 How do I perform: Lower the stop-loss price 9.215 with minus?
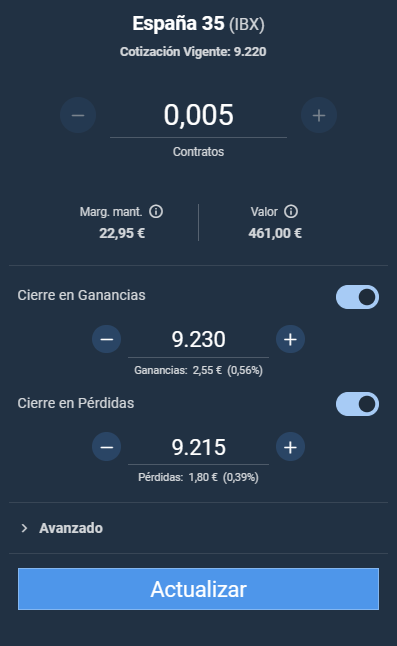point(106,447)
